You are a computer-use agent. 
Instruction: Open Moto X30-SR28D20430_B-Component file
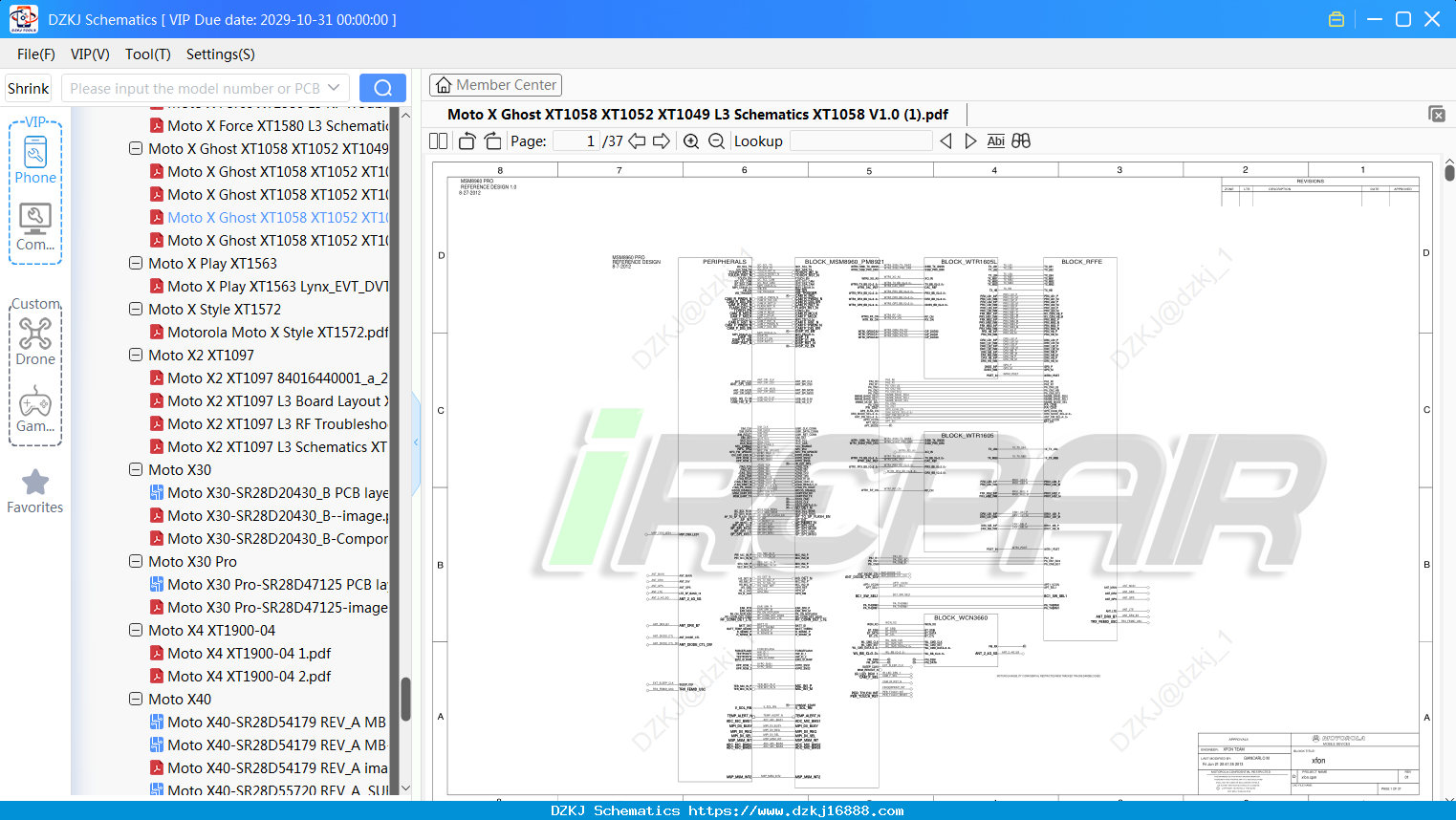click(270, 539)
